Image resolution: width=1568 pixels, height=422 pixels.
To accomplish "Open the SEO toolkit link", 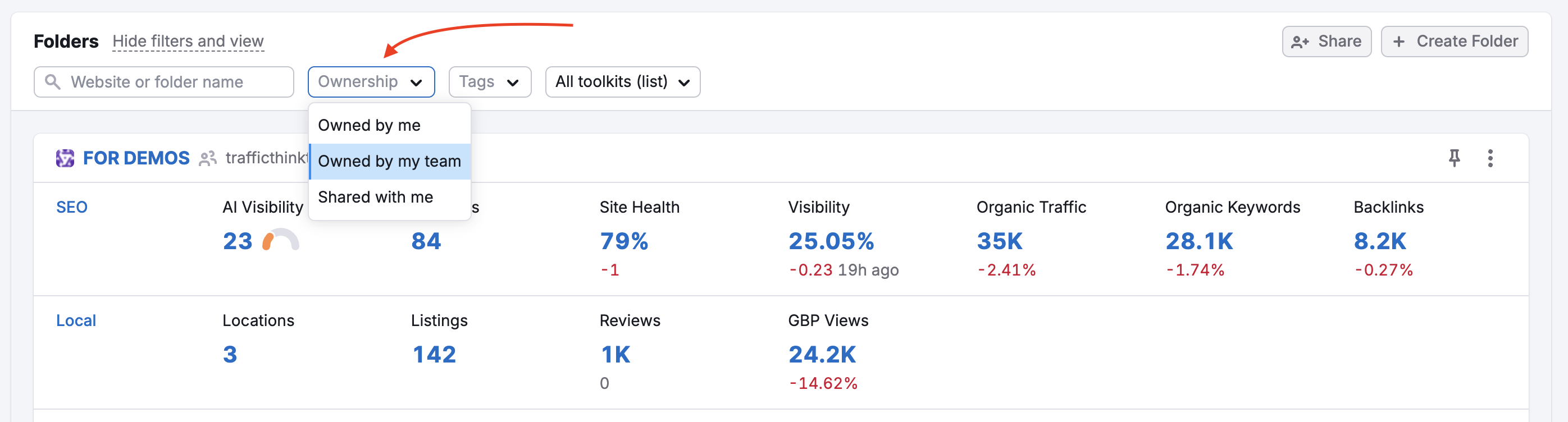I will 72,207.
